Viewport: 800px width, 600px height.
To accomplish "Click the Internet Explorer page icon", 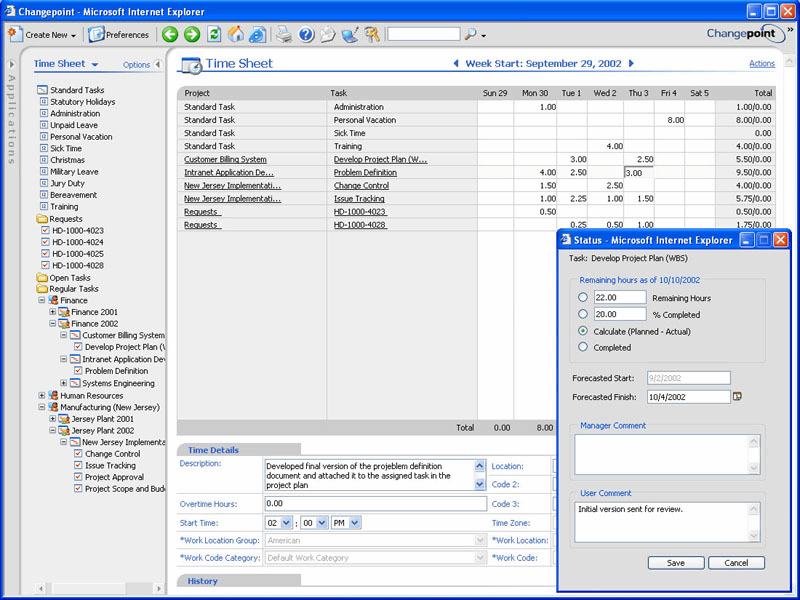I will click(x=258, y=35).
